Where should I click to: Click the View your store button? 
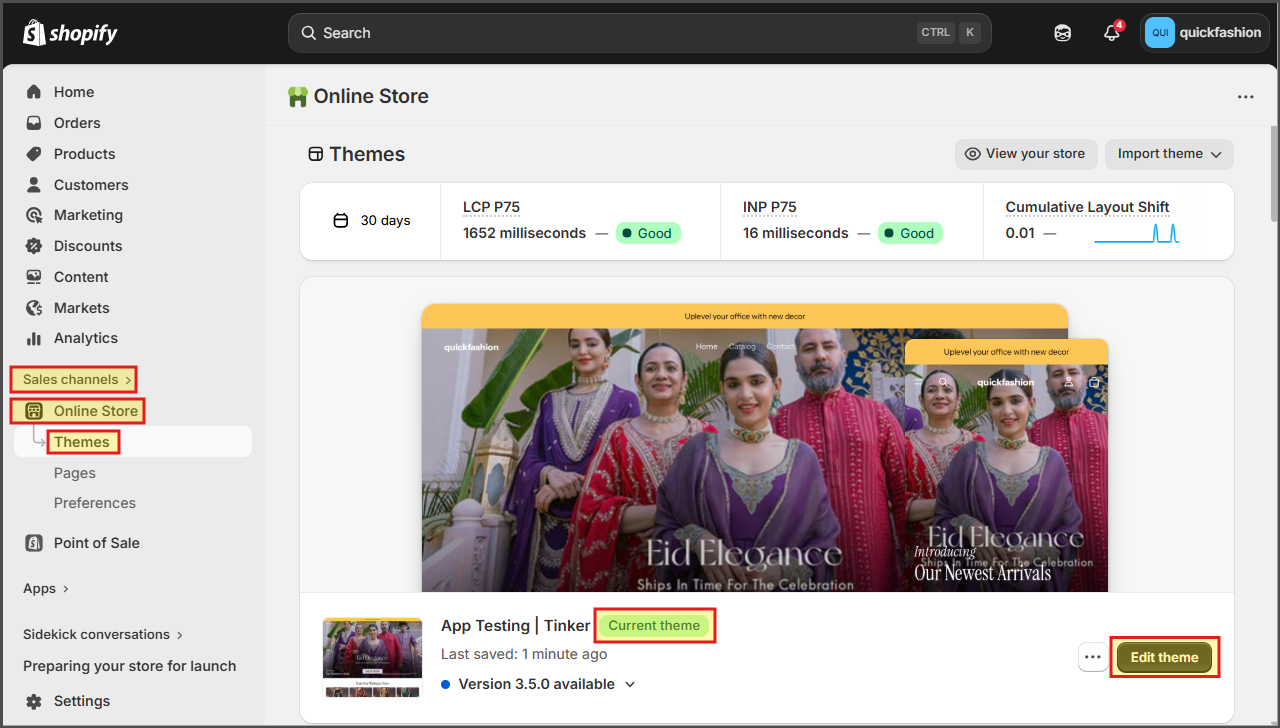pyautogui.click(x=1026, y=154)
